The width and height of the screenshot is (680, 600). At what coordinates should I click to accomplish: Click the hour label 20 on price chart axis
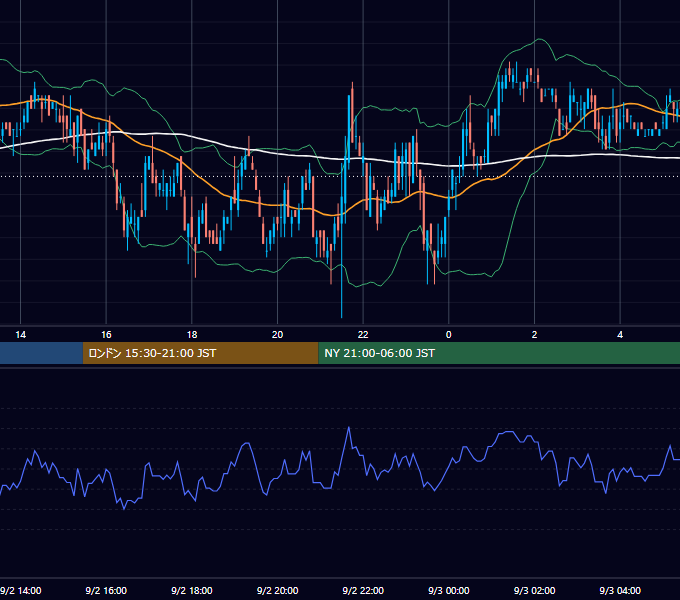click(x=278, y=335)
